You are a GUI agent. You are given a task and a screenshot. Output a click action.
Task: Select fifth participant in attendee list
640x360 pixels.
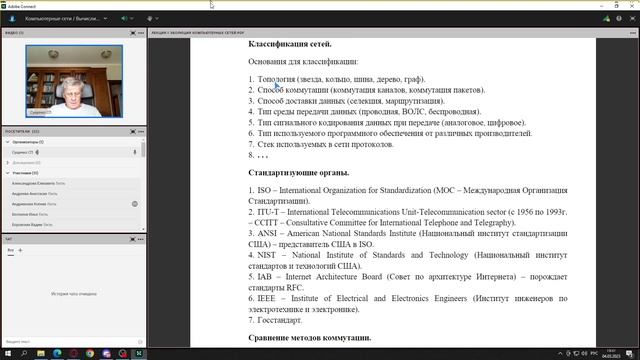tap(72, 224)
